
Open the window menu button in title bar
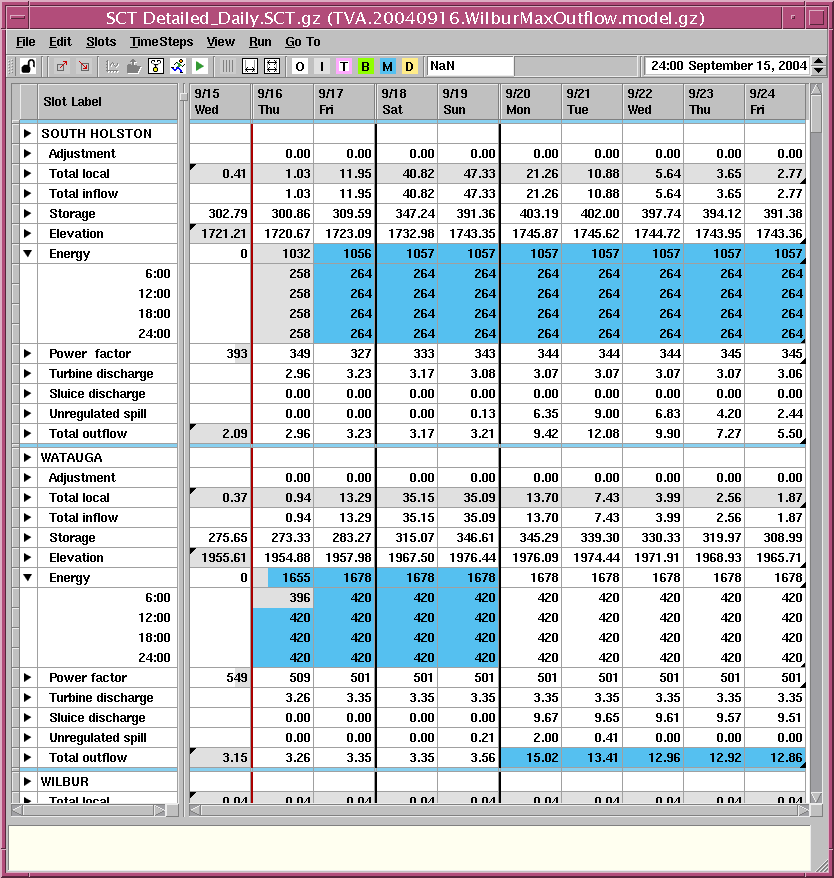(x=18, y=18)
